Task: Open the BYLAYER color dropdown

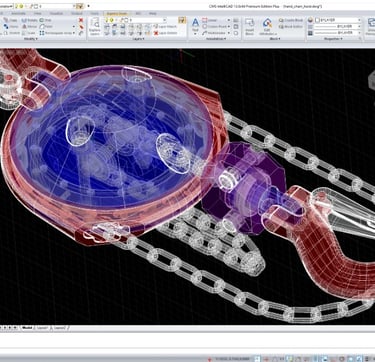Action: [x=337, y=20]
